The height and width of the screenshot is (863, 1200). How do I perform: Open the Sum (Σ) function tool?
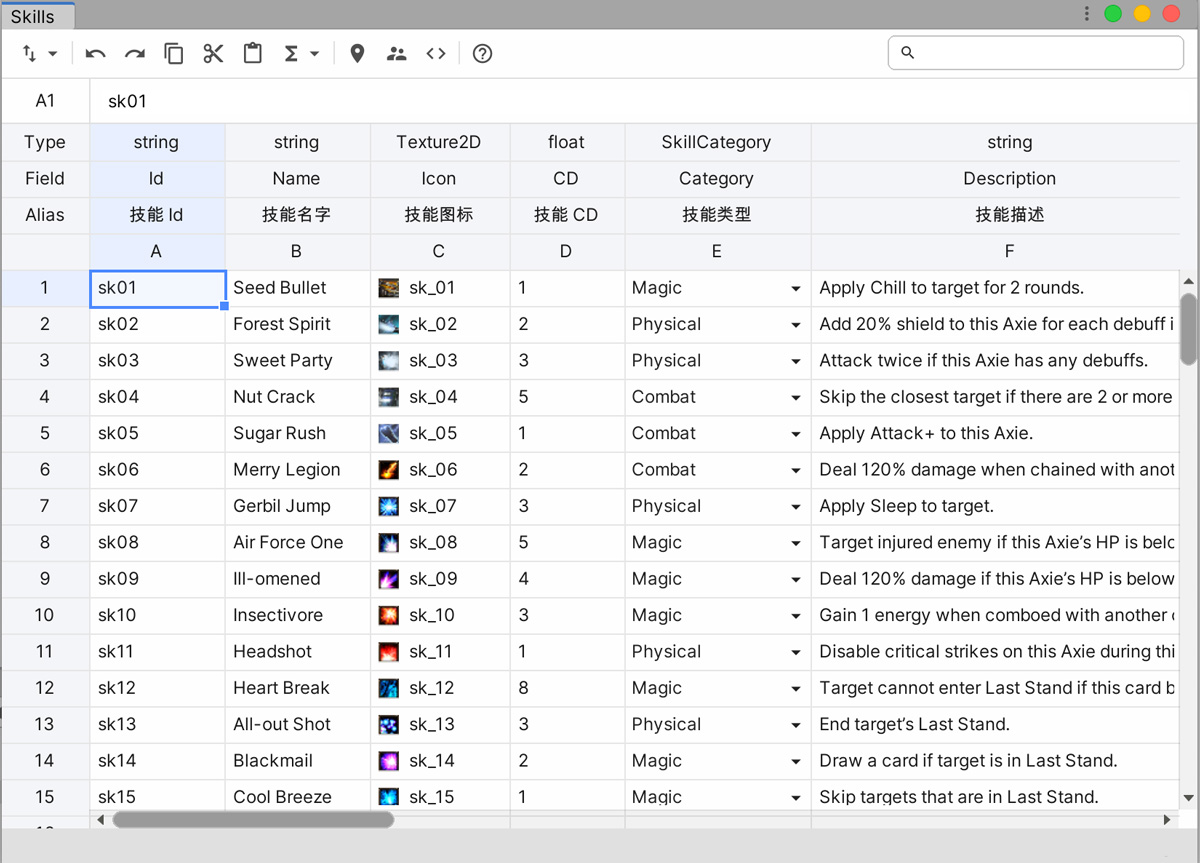pos(292,53)
